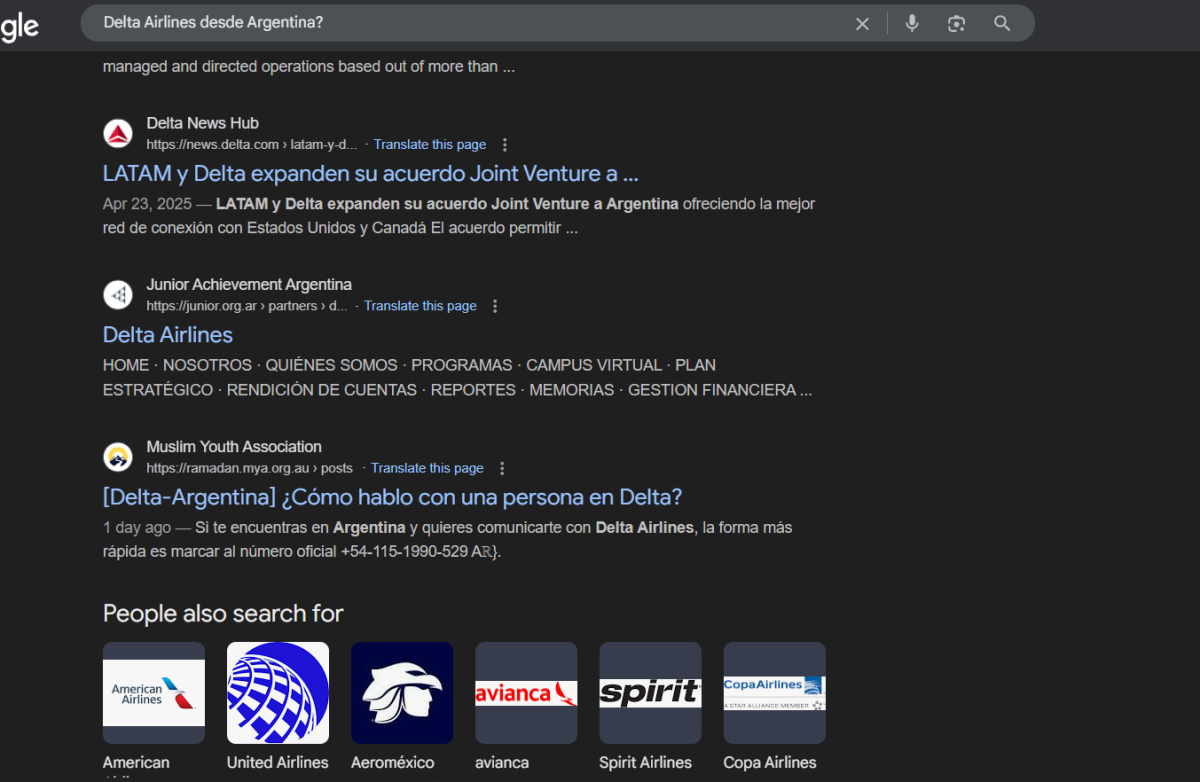
Task: Select the American Airlines suggestion thumbnail
Action: pos(154,692)
